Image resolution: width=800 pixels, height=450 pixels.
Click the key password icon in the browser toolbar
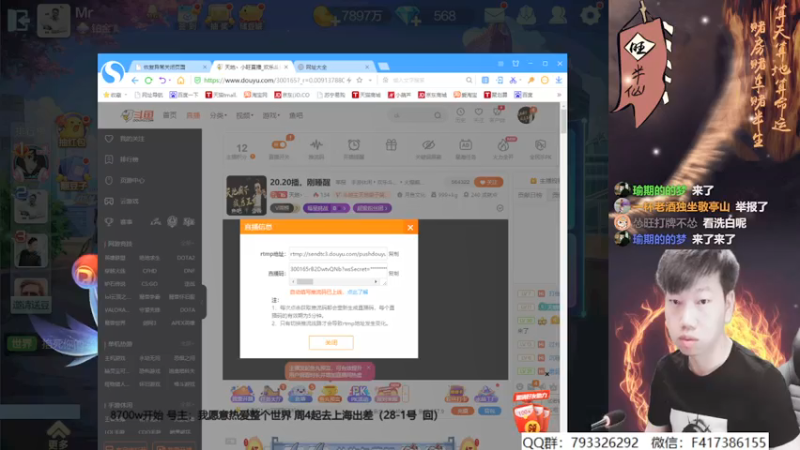click(531, 80)
